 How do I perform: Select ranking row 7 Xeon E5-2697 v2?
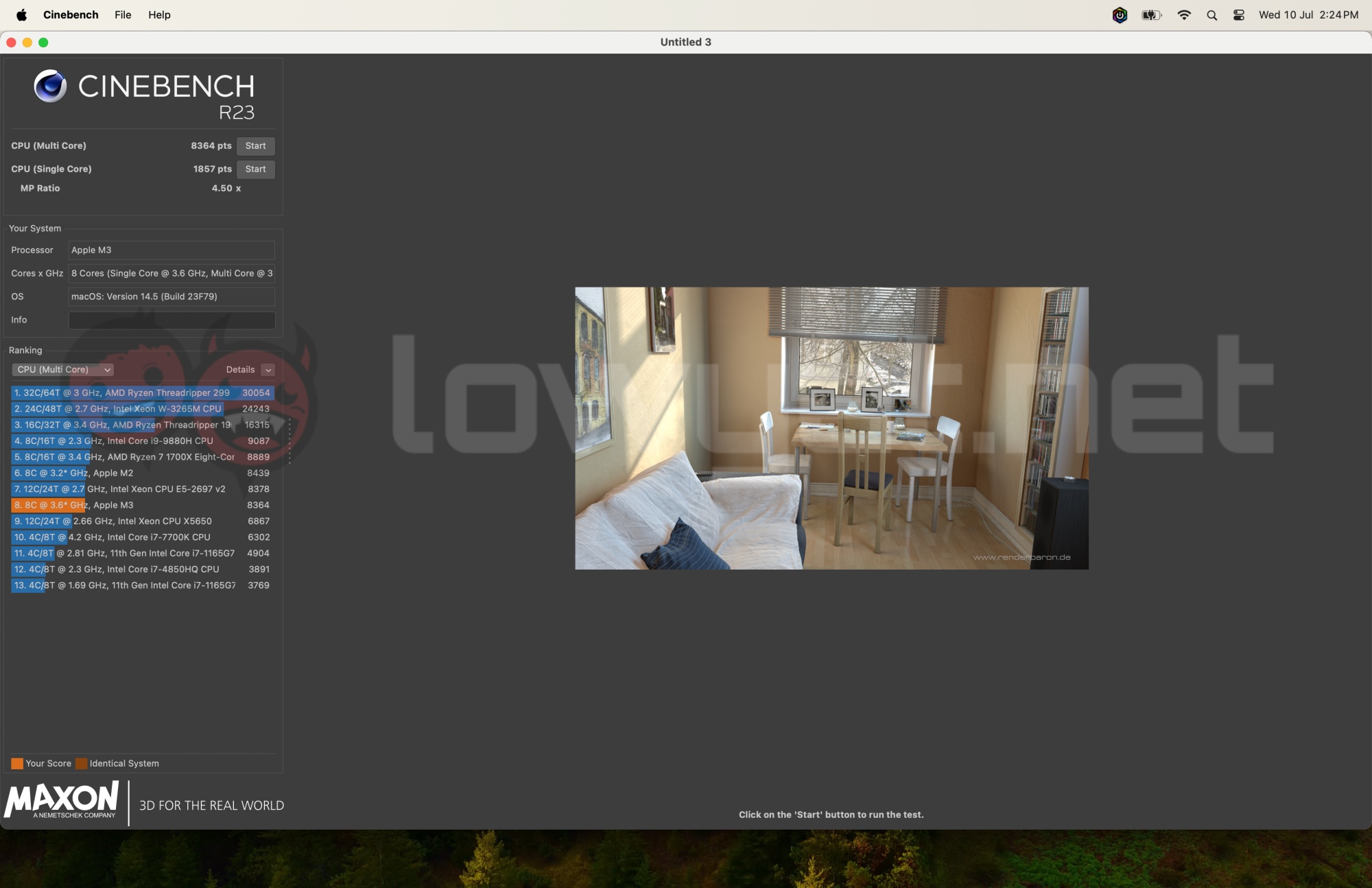pos(143,489)
